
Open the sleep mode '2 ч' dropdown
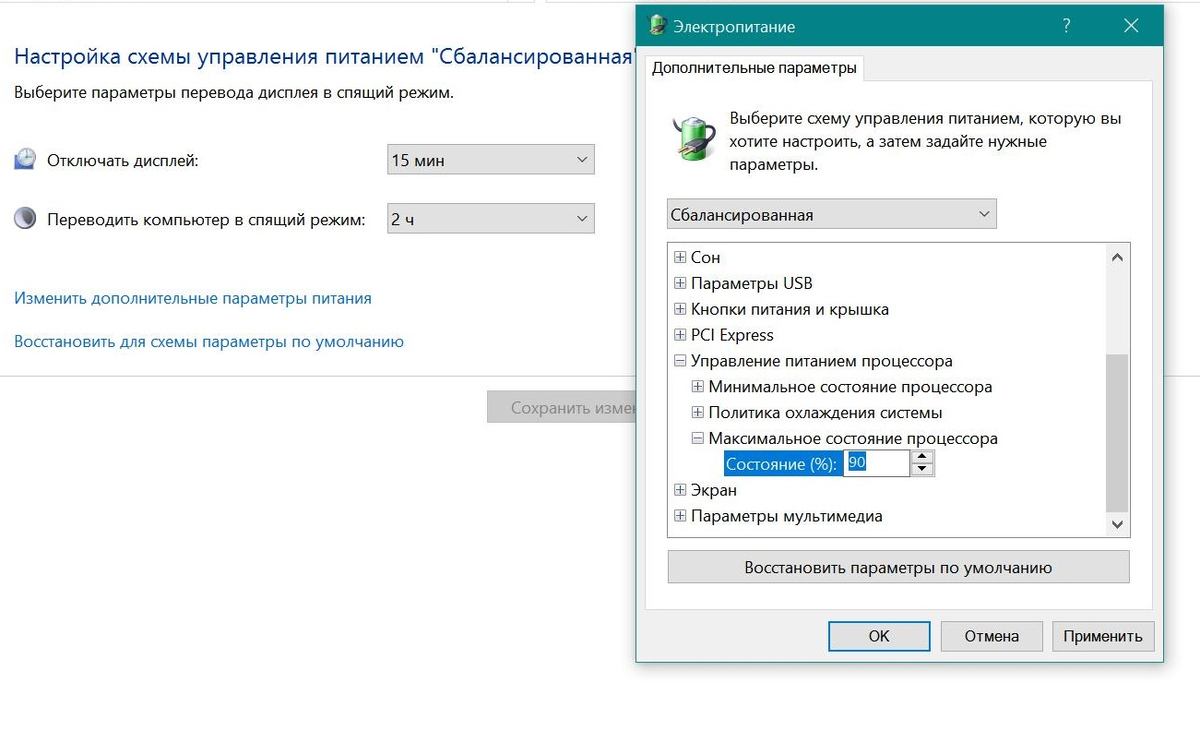490,219
